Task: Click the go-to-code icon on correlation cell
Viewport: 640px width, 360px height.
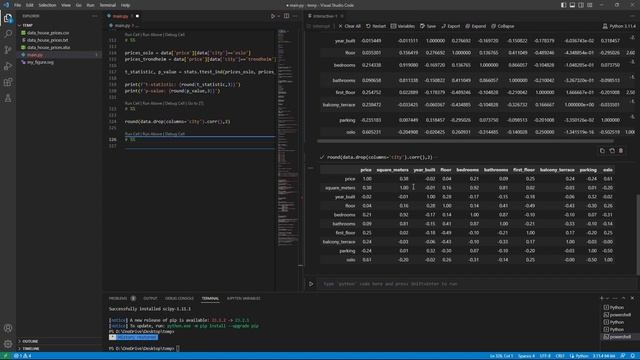Action: coord(612,151)
